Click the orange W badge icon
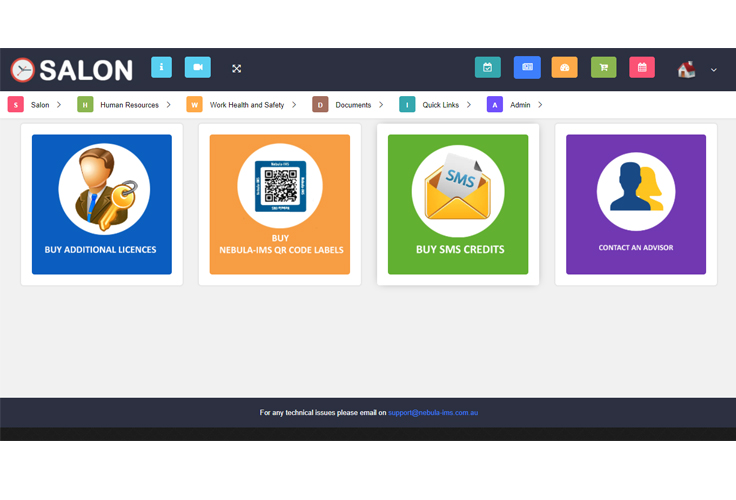The image size is (736, 500). (194, 105)
